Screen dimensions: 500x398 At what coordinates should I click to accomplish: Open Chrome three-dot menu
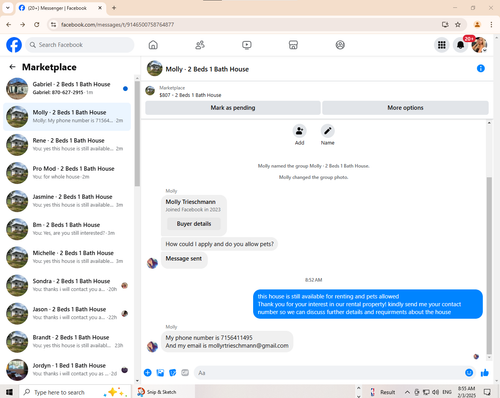click(491, 24)
